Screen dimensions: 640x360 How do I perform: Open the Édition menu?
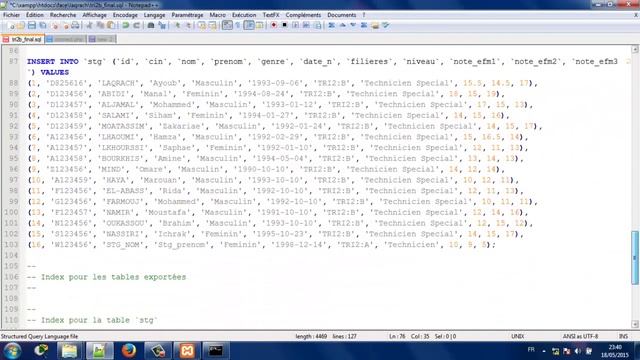pos(35,15)
